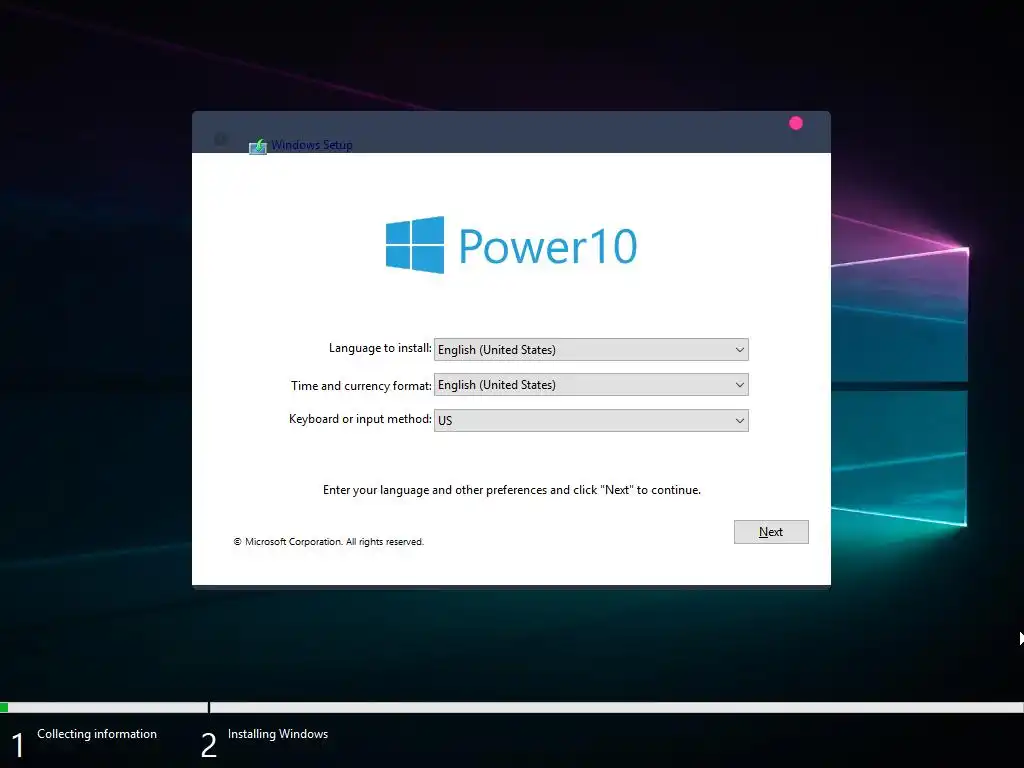1024x768 pixels.
Task: Click the "Windows Setup" title text
Action: (312, 145)
